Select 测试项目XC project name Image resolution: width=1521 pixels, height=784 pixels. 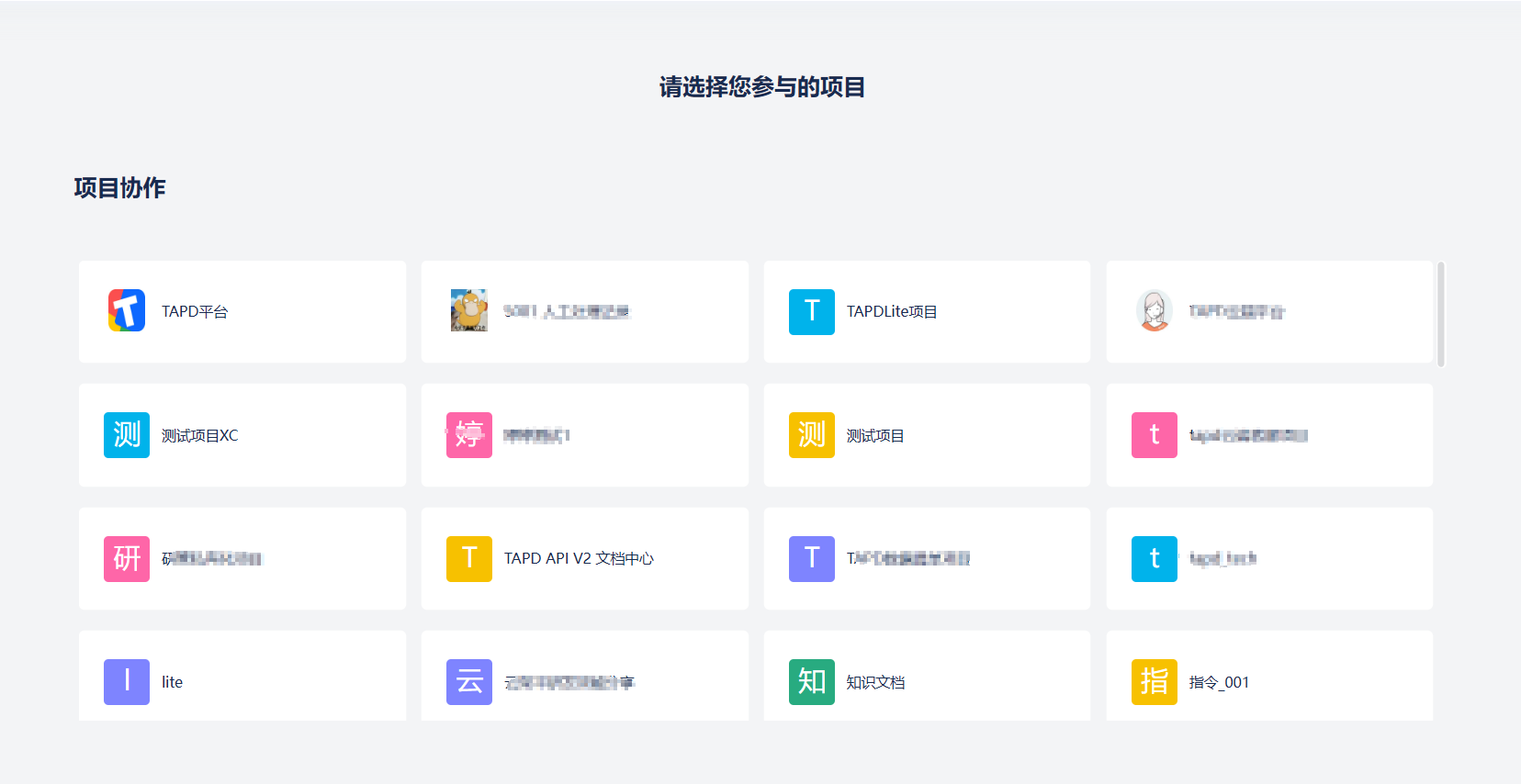coord(200,436)
